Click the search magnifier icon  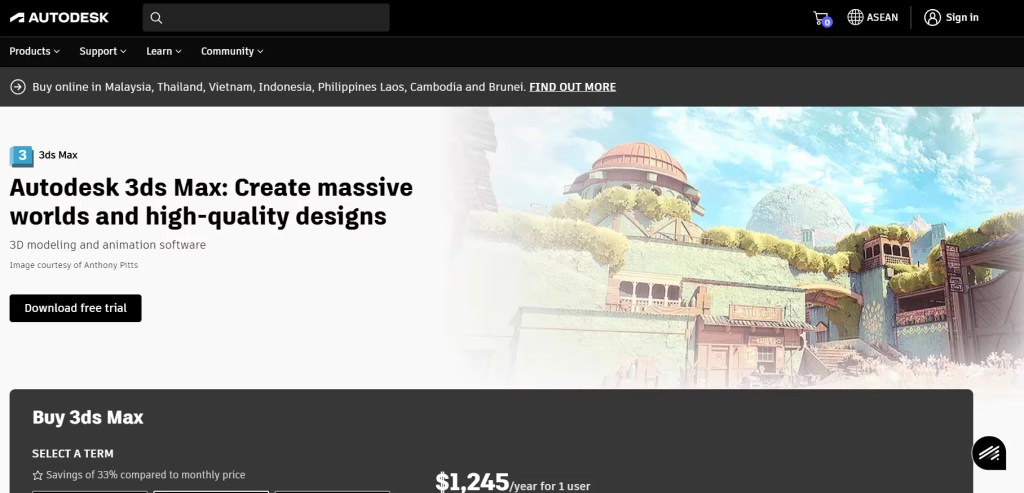[x=156, y=18]
